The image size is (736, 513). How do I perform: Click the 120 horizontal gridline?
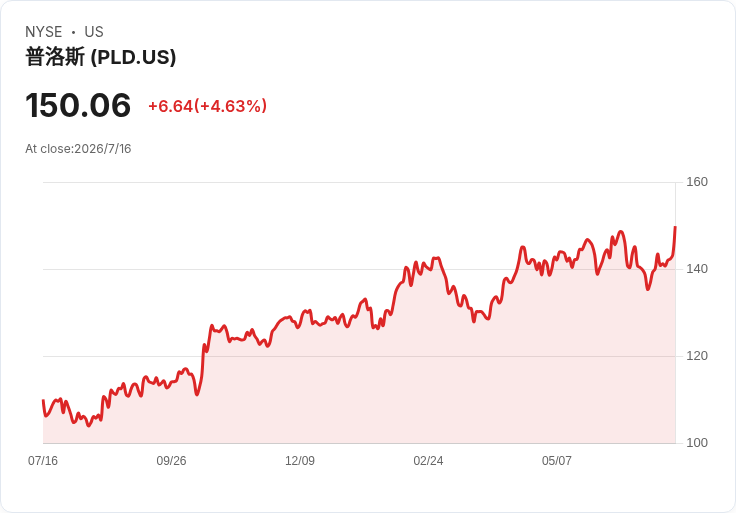(359, 356)
